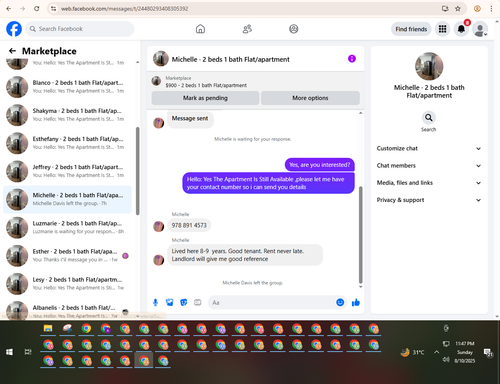Open the emoji picker in message box

340,302
